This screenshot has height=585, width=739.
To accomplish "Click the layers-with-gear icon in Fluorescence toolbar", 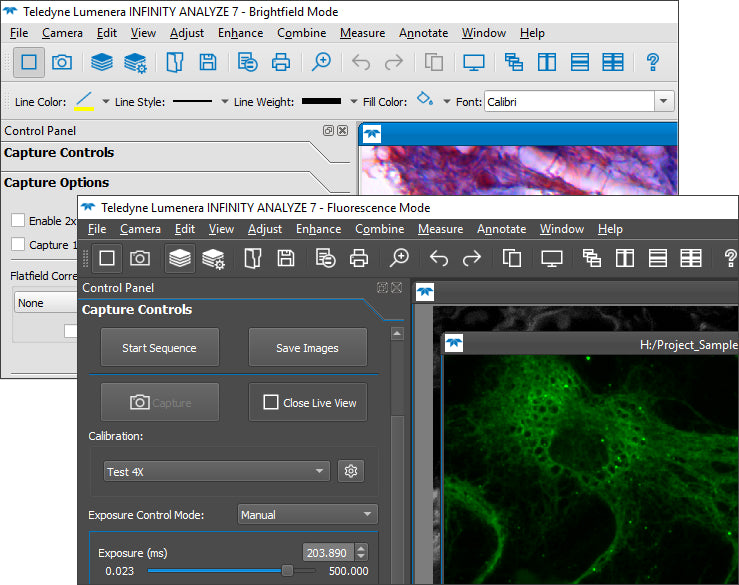I will coord(213,258).
